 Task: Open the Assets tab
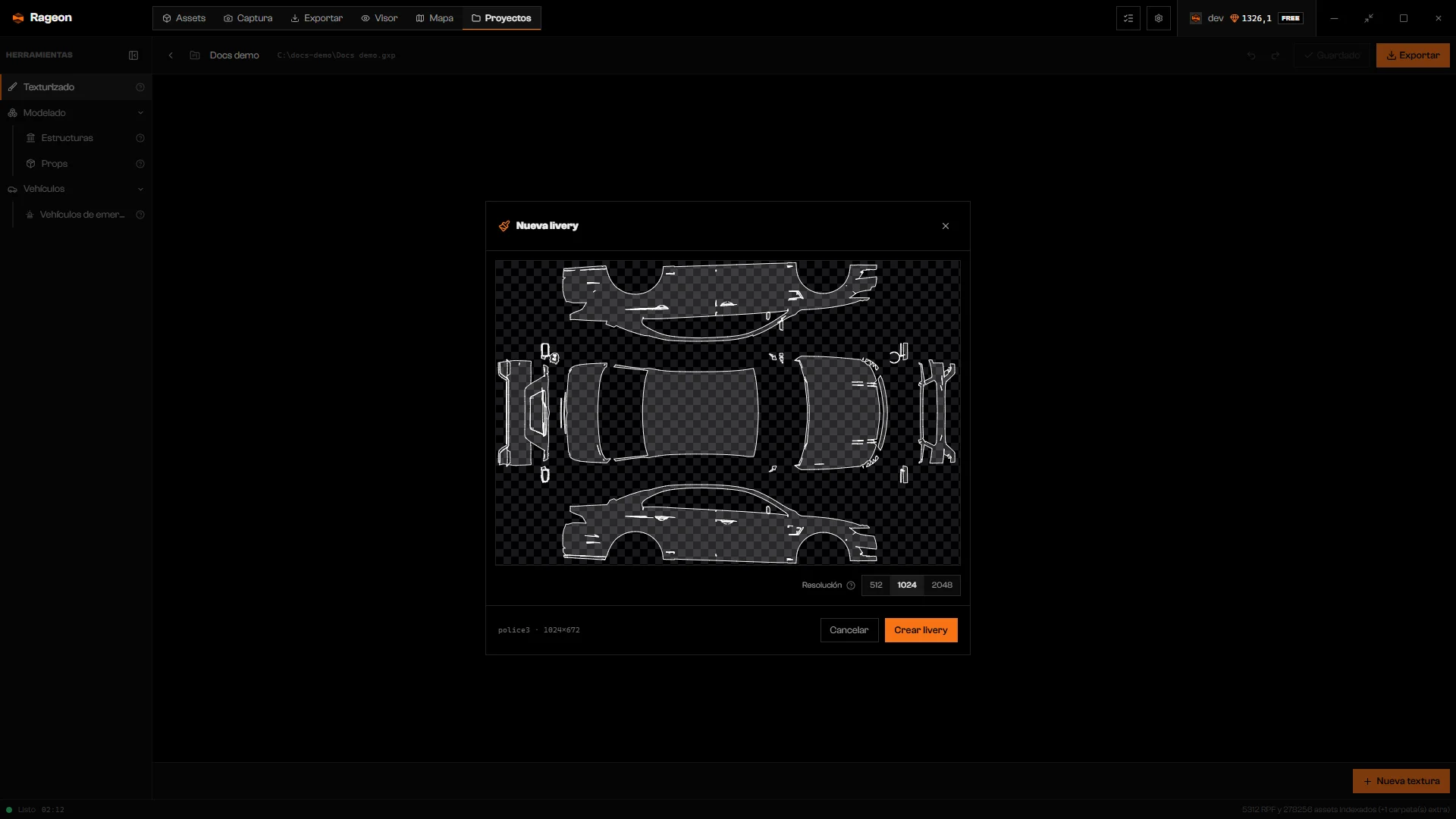tap(184, 18)
